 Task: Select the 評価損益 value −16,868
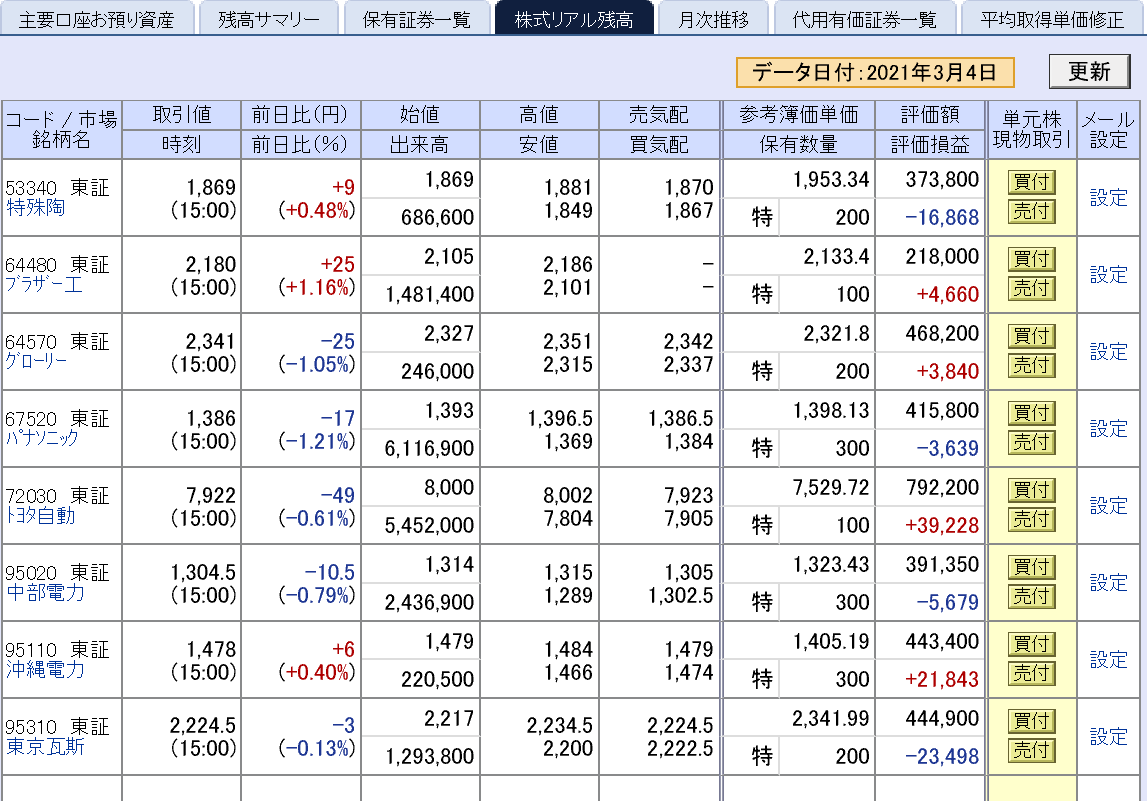pos(941,217)
